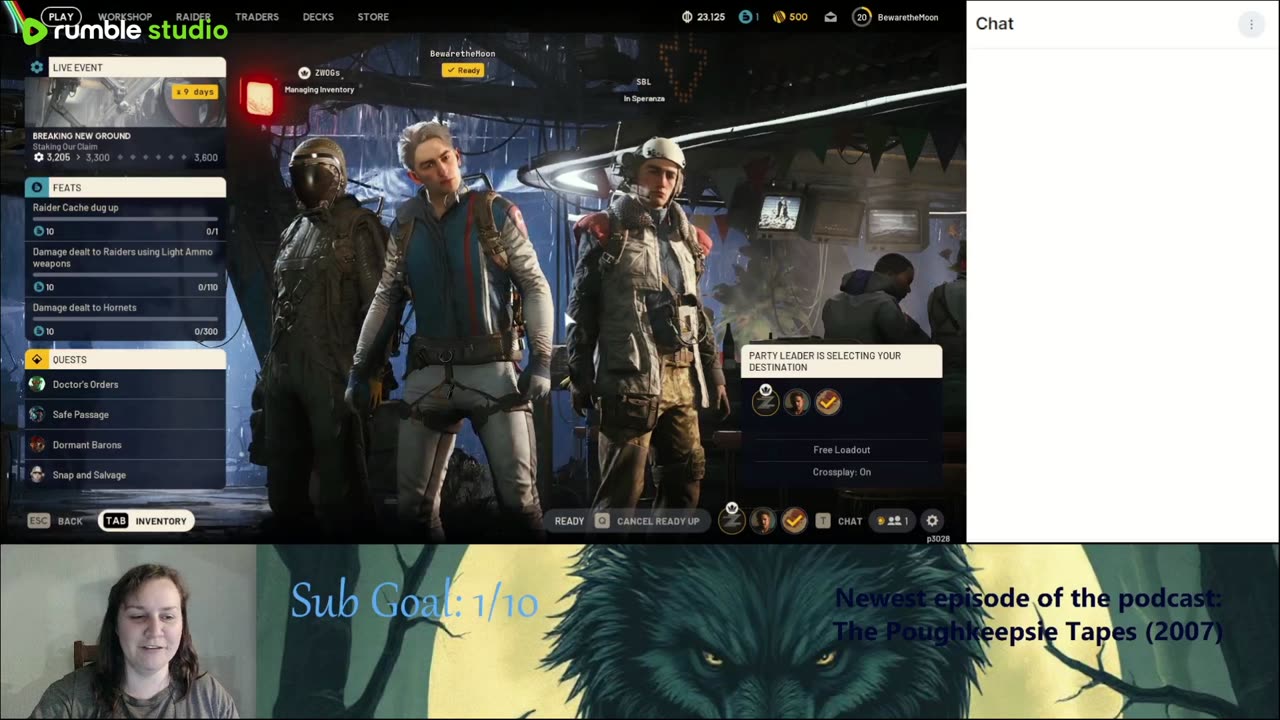Click the Quests header diamond icon

pyautogui.click(x=37, y=359)
